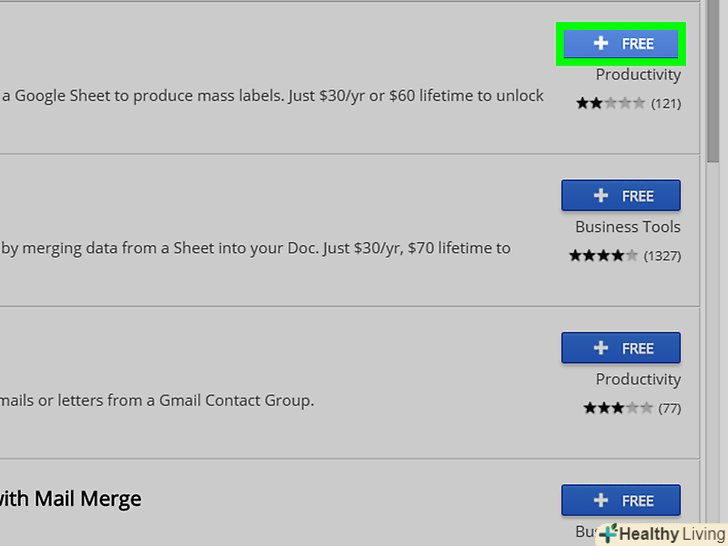This screenshot has width=728, height=546.
Task: Click FREE button beside the Mail Merge title
Action: (x=621, y=500)
